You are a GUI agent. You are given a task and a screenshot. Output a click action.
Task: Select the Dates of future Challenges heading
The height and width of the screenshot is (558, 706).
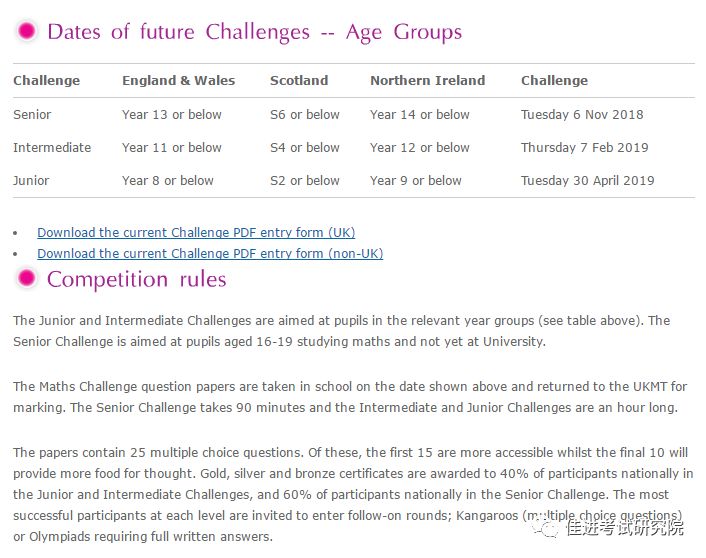click(x=255, y=32)
